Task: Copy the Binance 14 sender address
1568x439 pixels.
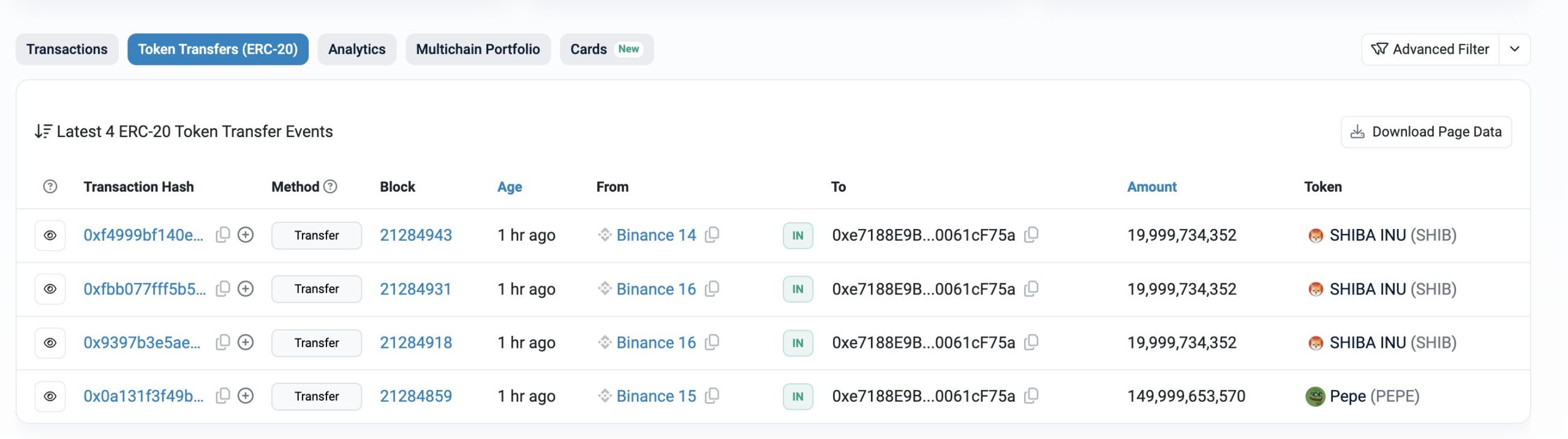Action: (x=712, y=235)
